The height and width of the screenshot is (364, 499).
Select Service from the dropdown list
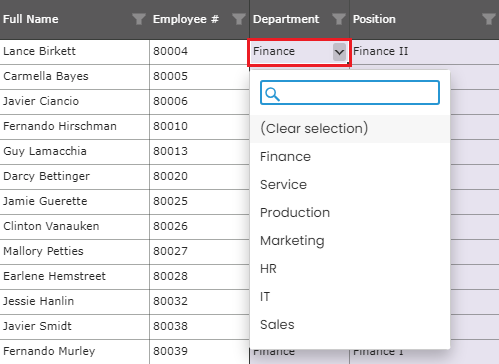(x=350, y=185)
